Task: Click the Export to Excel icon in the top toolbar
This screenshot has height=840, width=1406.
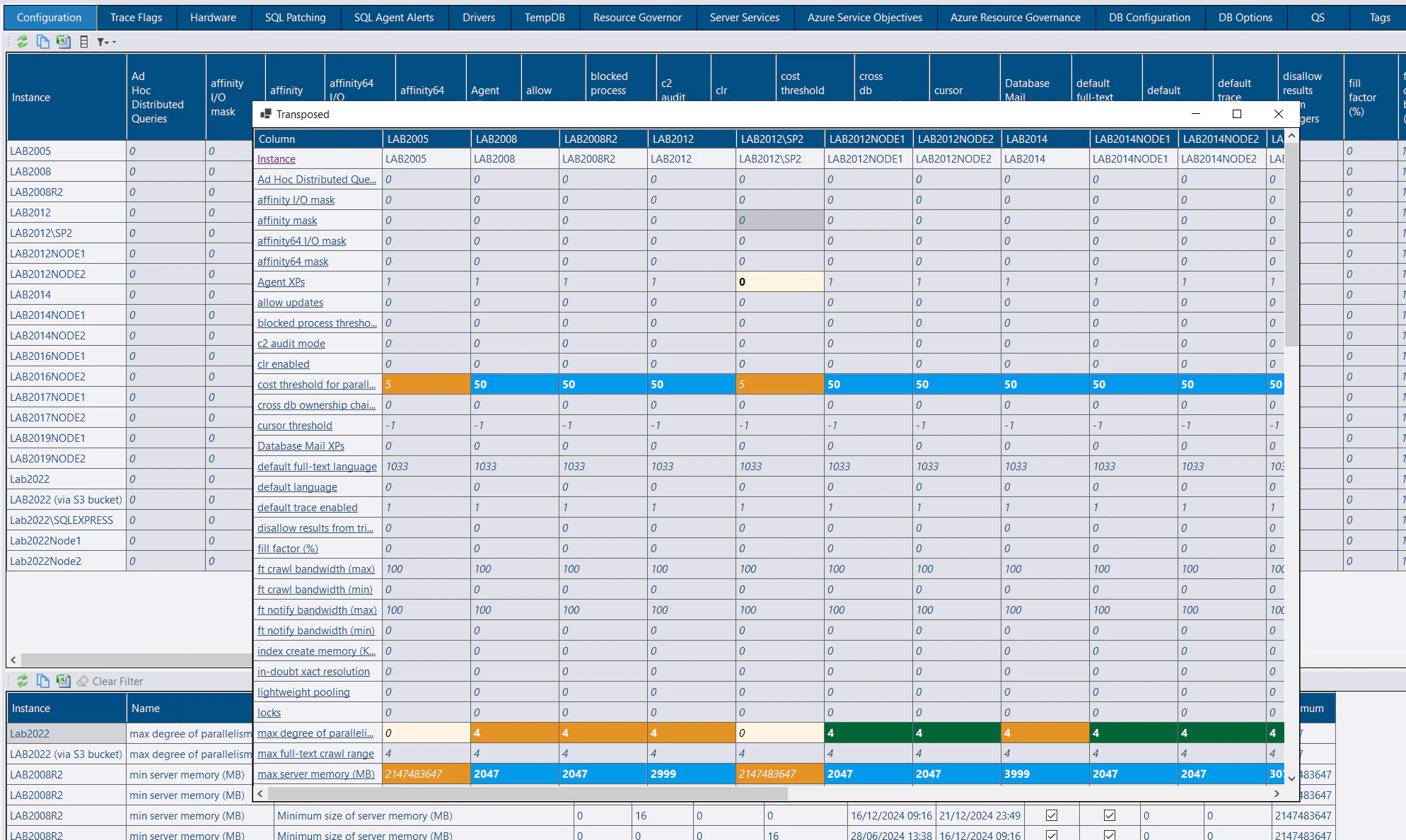Action: pyautogui.click(x=64, y=42)
